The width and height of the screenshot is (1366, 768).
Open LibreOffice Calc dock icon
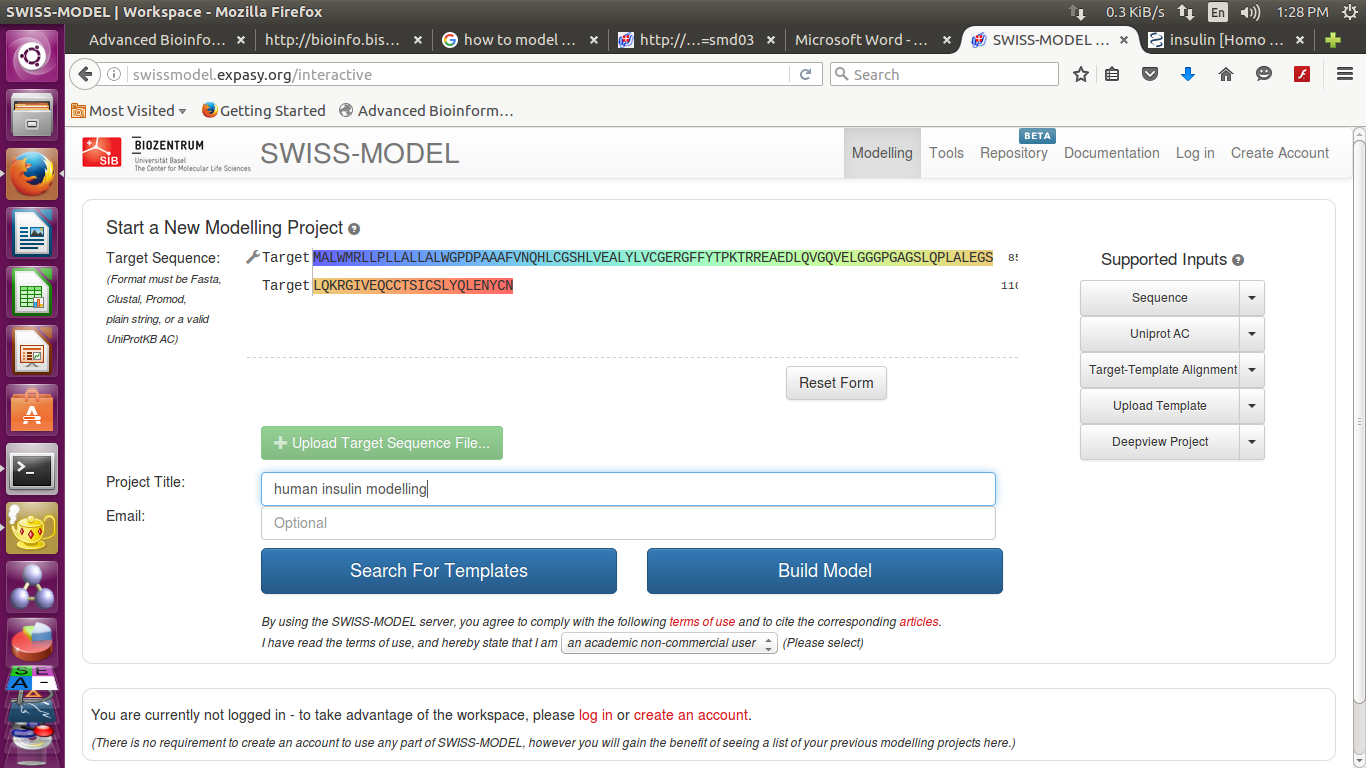coord(32,293)
